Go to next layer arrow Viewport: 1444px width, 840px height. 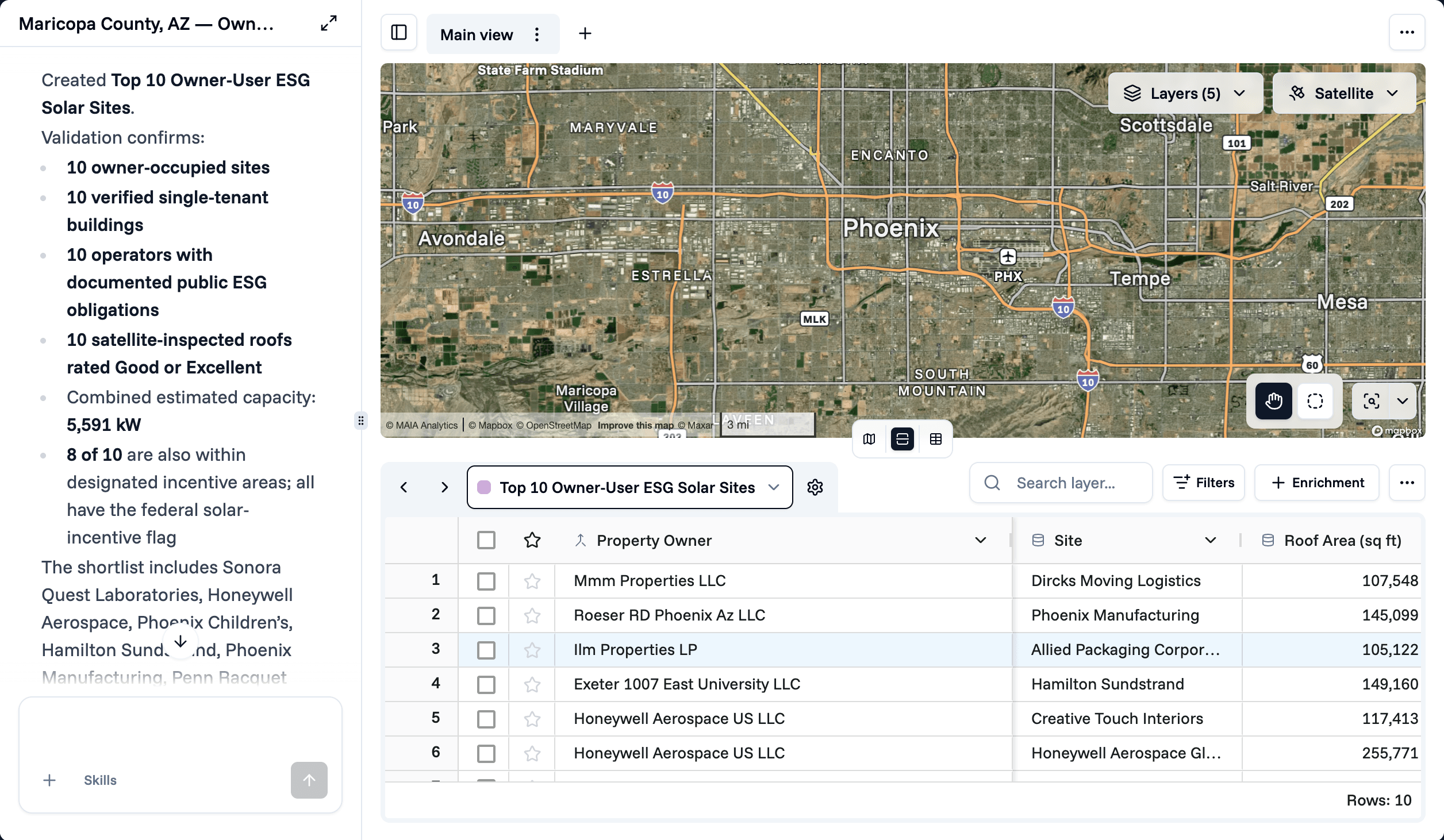[x=444, y=487]
